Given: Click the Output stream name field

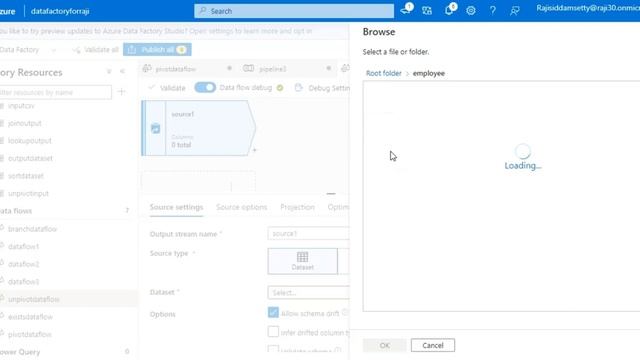Looking at the screenshot, I should point(309,233).
